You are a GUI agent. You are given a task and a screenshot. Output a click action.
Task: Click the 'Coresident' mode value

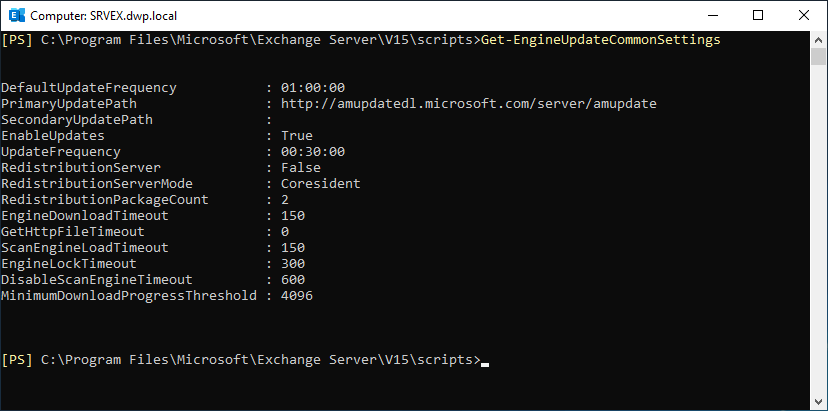(321, 184)
